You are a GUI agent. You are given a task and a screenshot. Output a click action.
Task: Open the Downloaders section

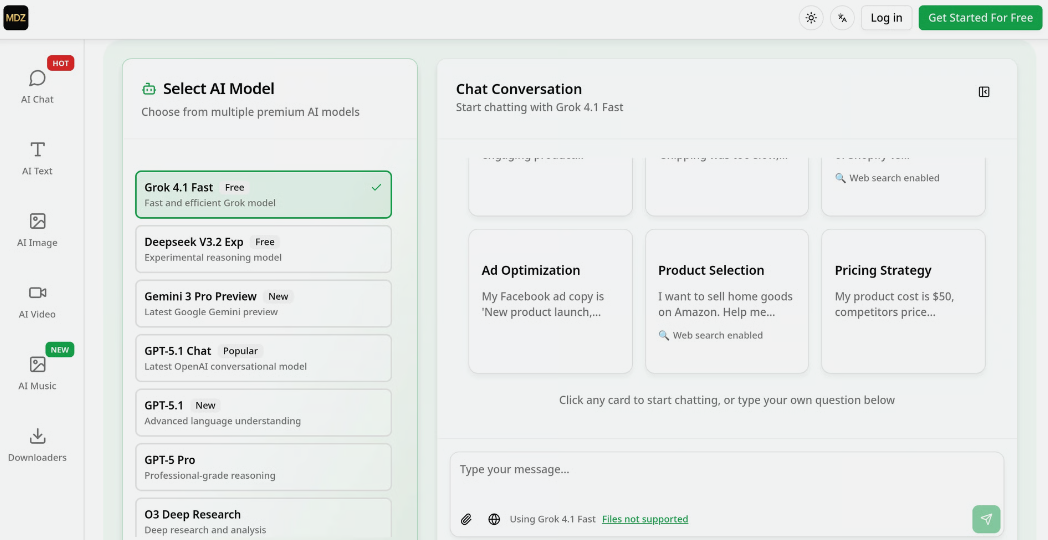(37, 444)
